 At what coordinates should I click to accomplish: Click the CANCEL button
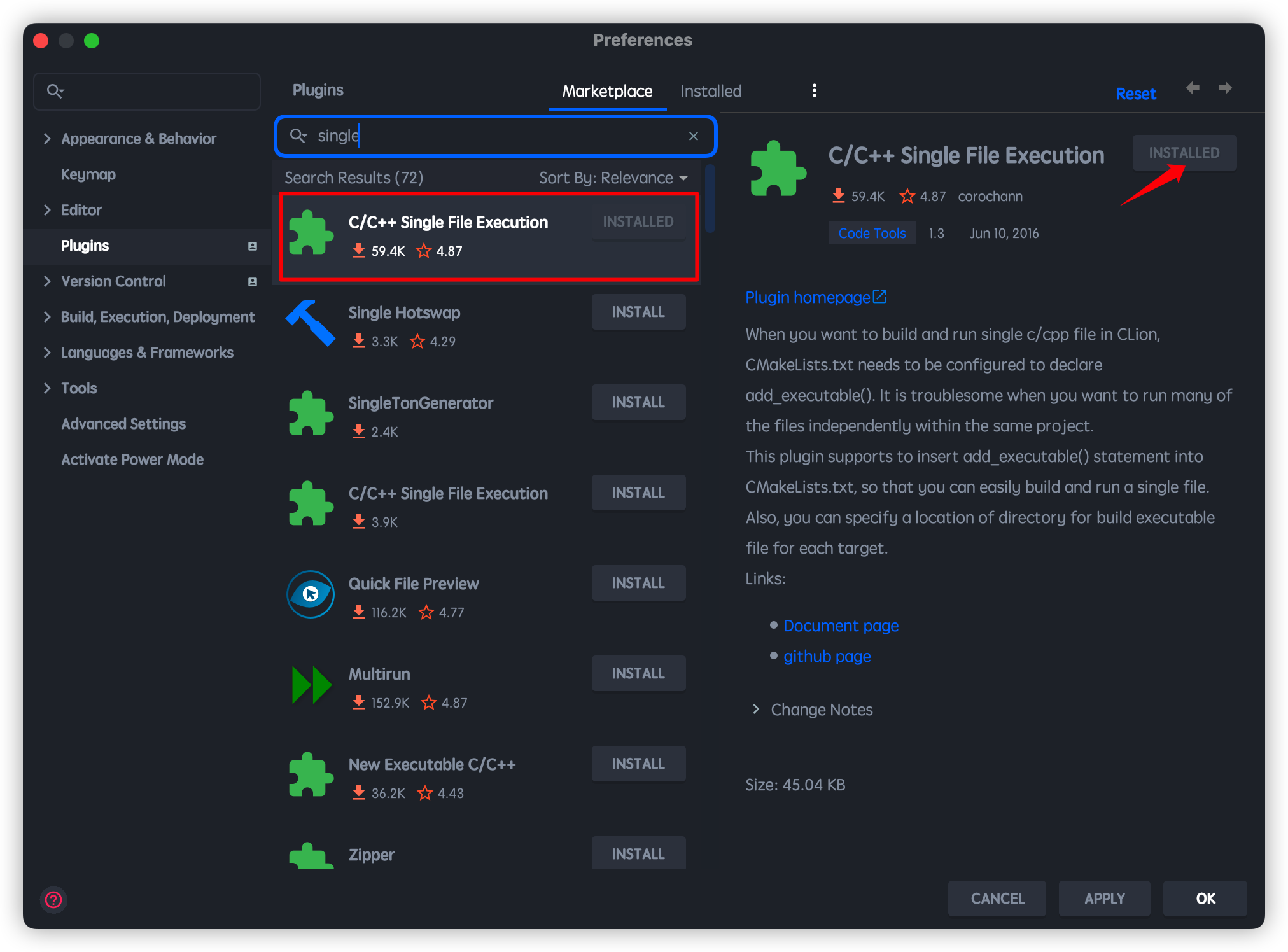[997, 899]
